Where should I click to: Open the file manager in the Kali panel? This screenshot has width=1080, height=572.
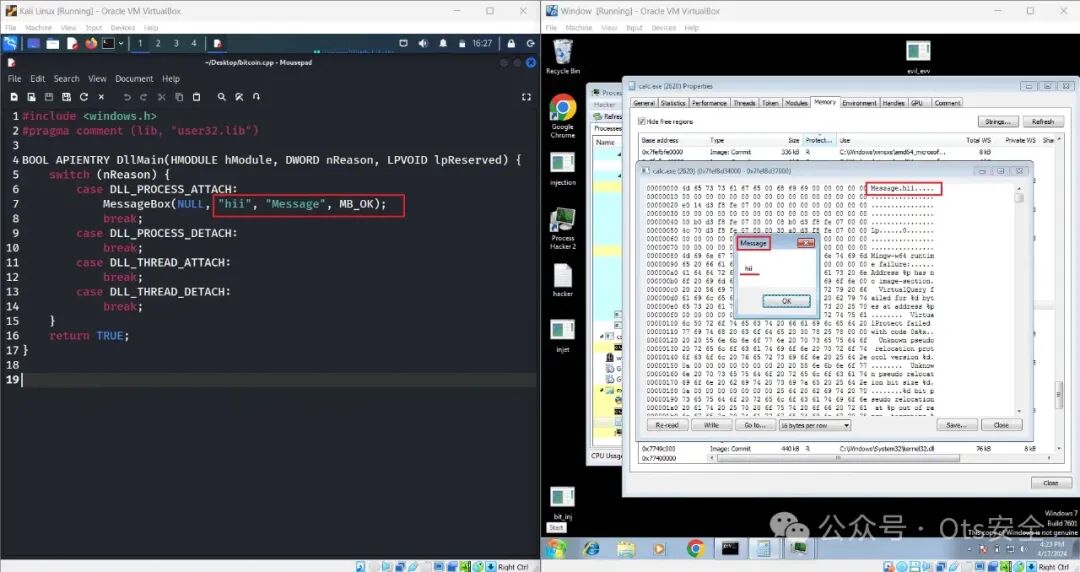pyautogui.click(x=53, y=43)
